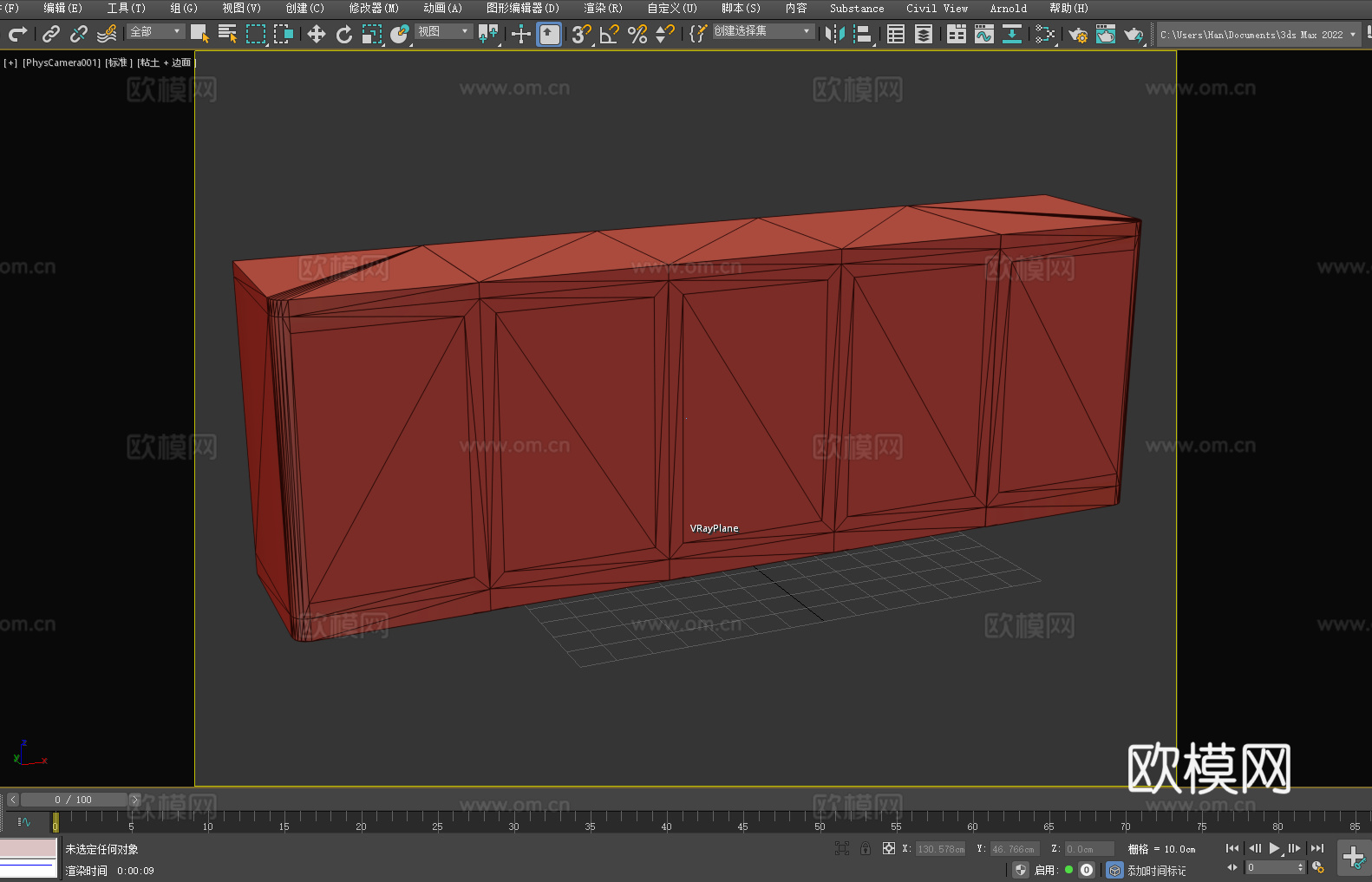Screen dimensions: 1372x882
Task: Click the Redo arrow icon
Action: [x=17, y=34]
